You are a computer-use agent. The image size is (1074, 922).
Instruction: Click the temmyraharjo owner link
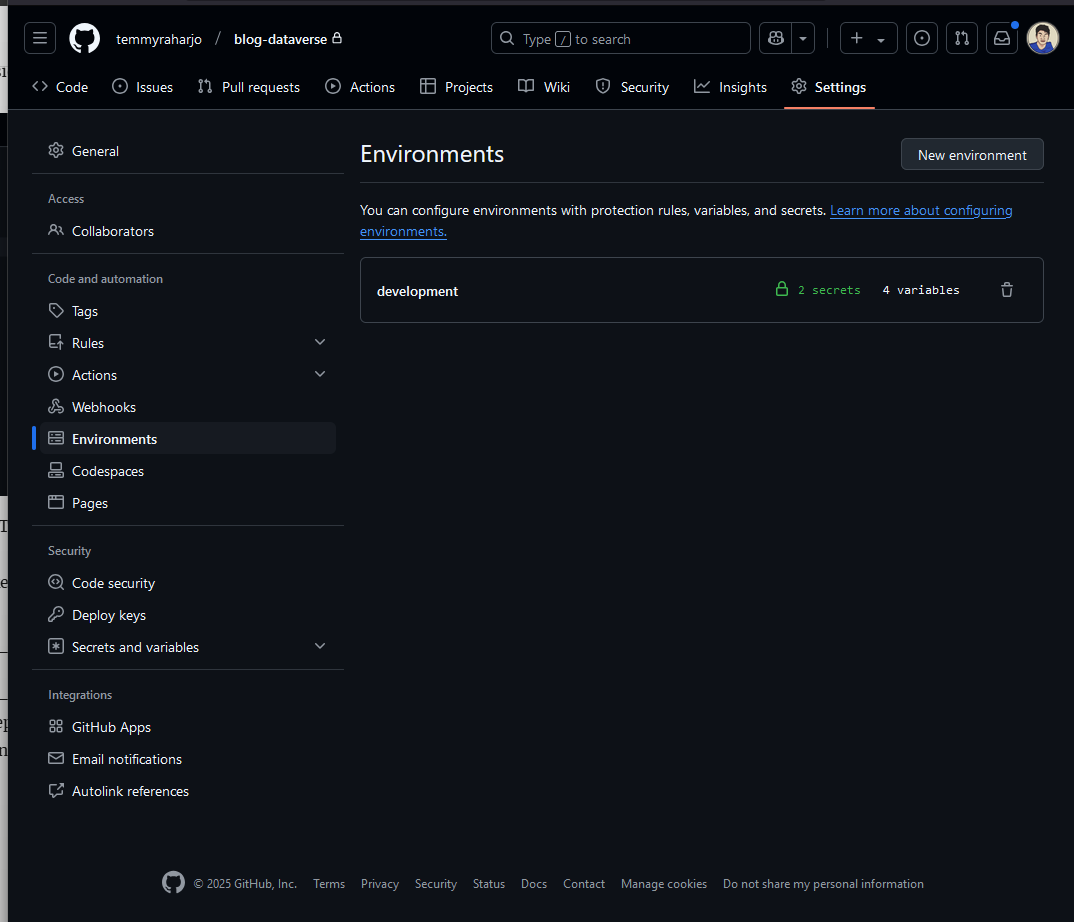159,39
